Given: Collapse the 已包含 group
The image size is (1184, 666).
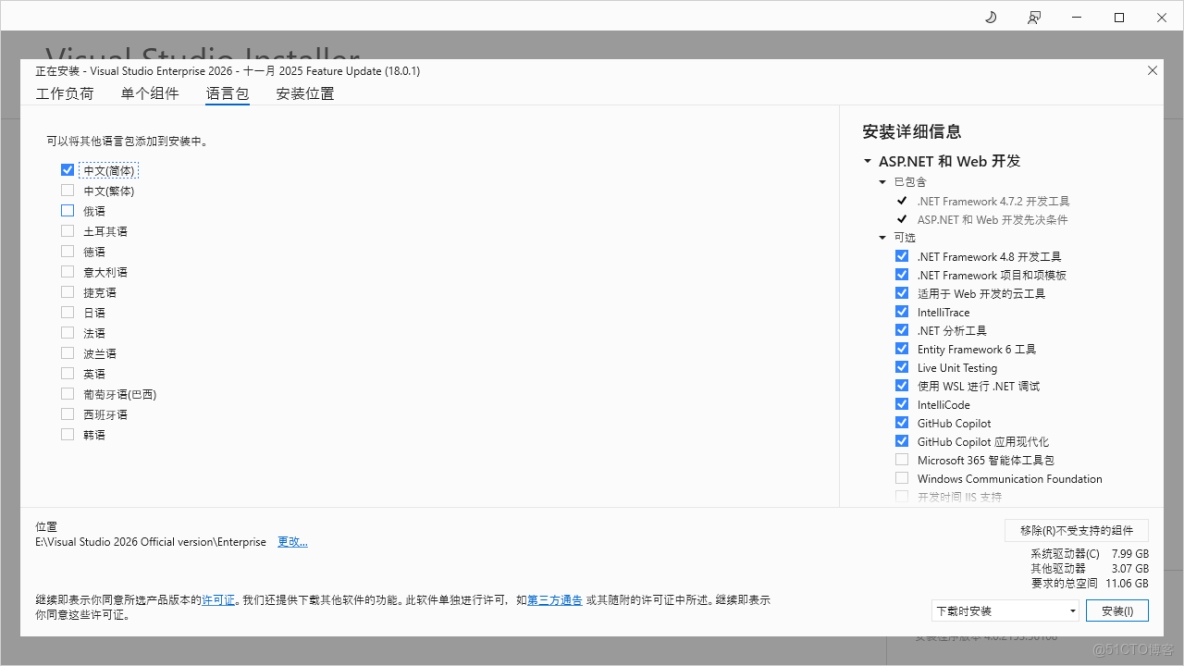Looking at the screenshot, I should click(x=881, y=182).
